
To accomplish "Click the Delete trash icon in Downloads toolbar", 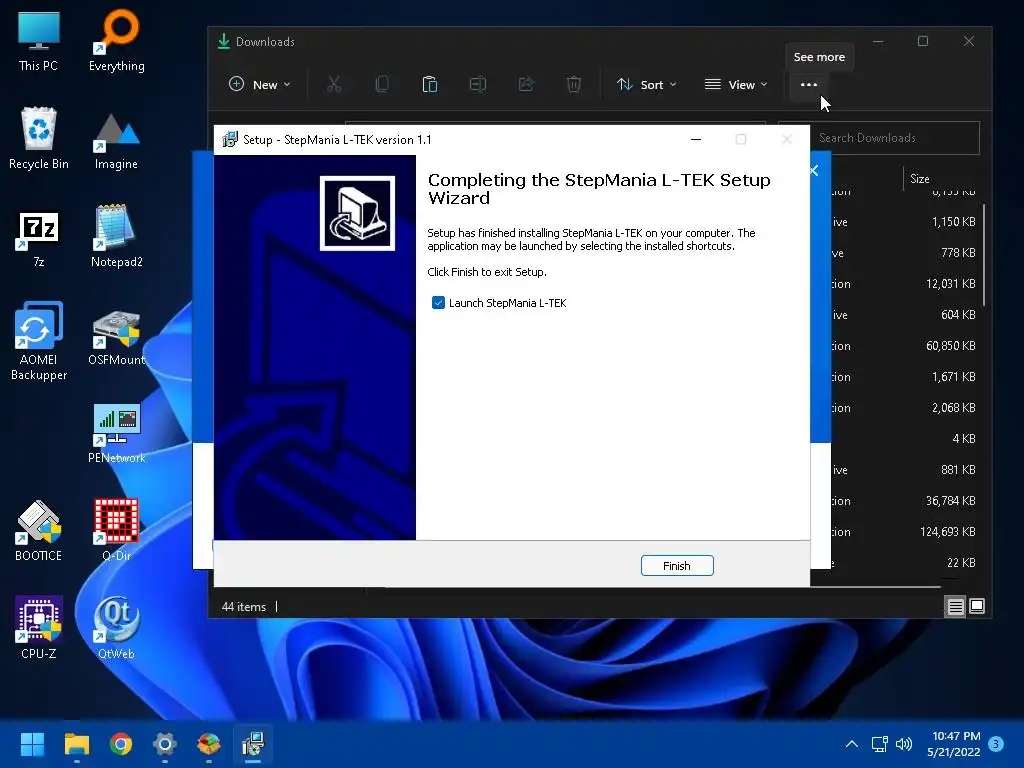I will [x=573, y=84].
